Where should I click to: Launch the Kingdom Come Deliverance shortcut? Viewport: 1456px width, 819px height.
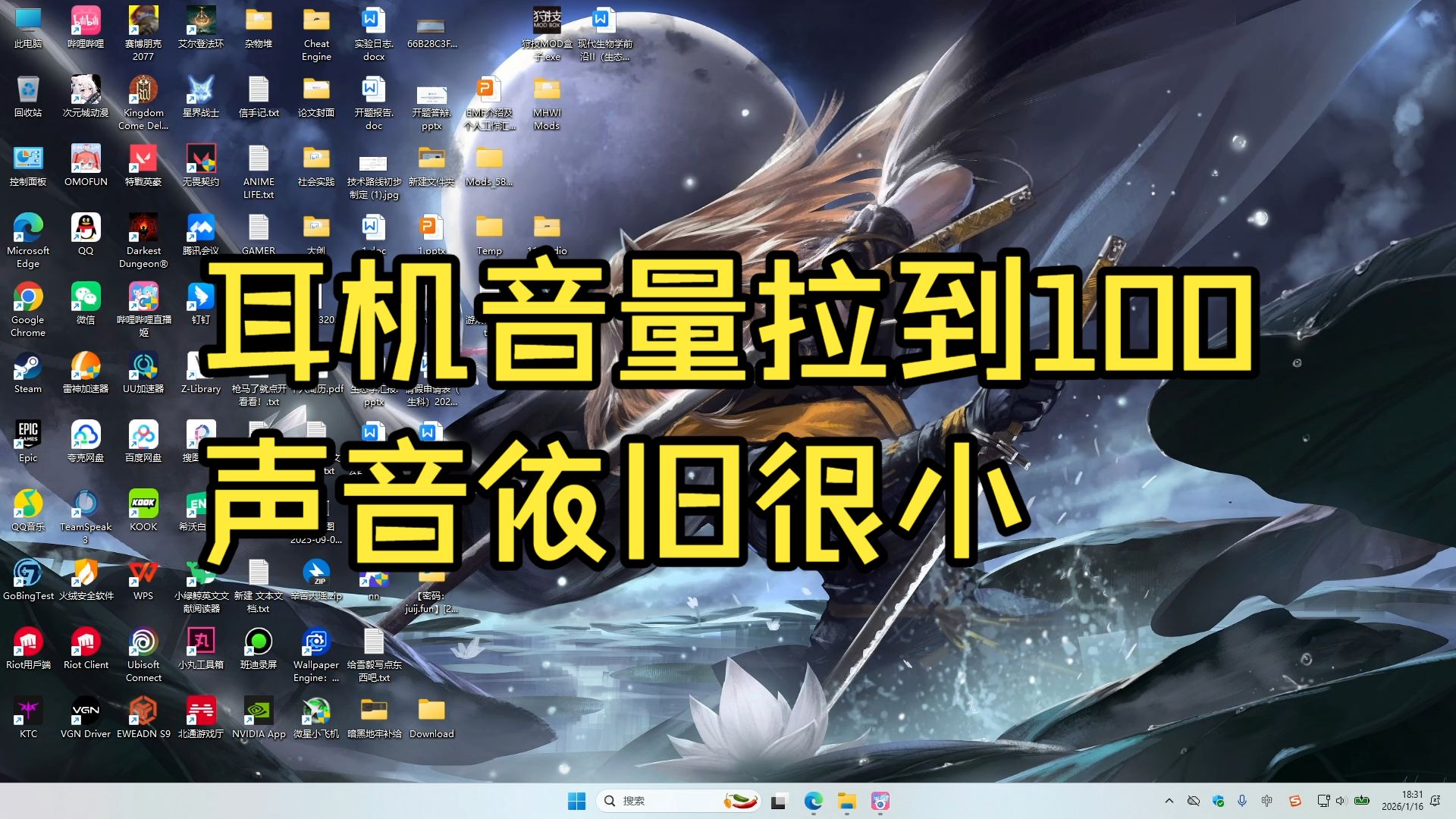(x=143, y=103)
